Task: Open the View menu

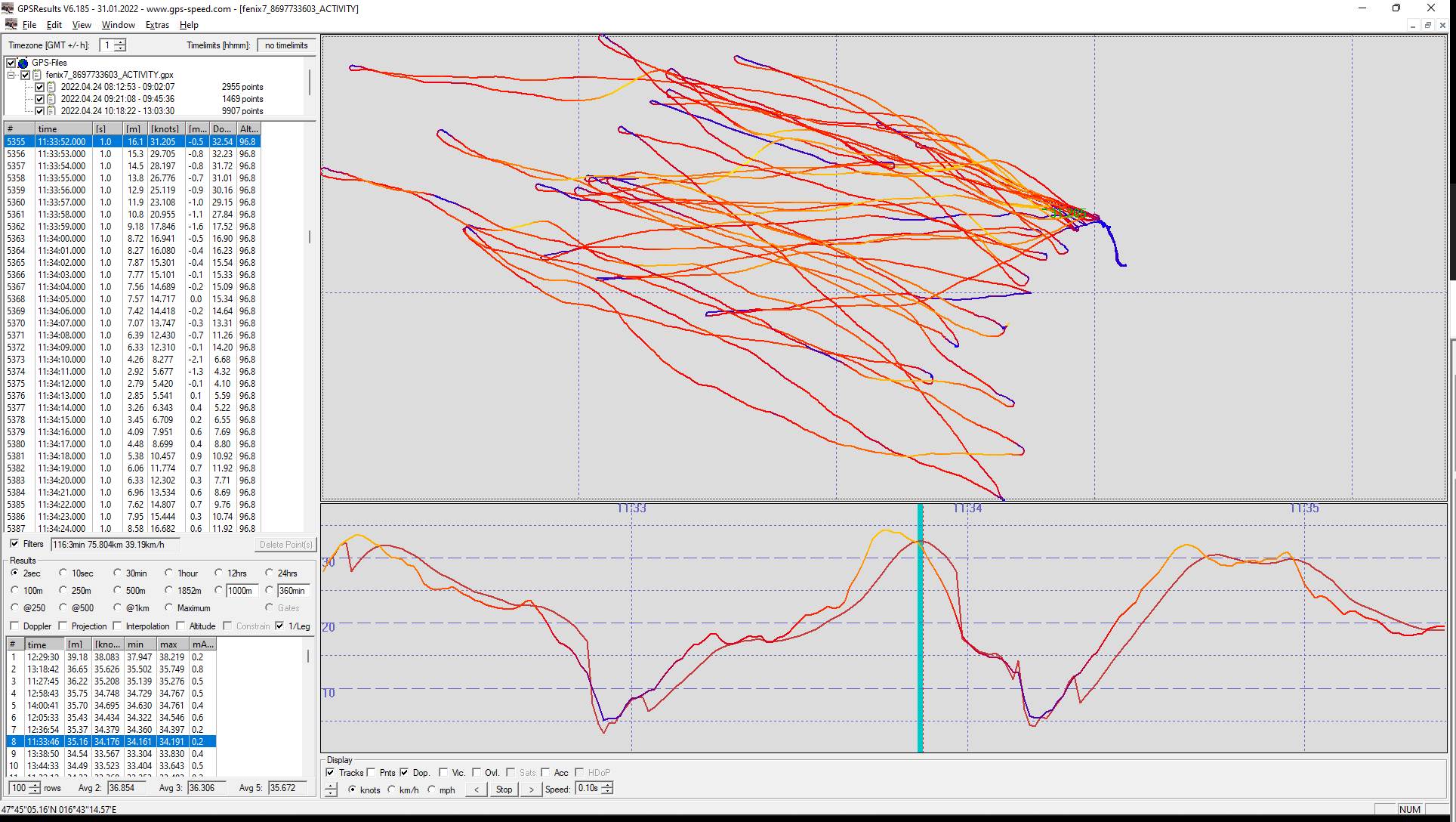Action: [82, 25]
